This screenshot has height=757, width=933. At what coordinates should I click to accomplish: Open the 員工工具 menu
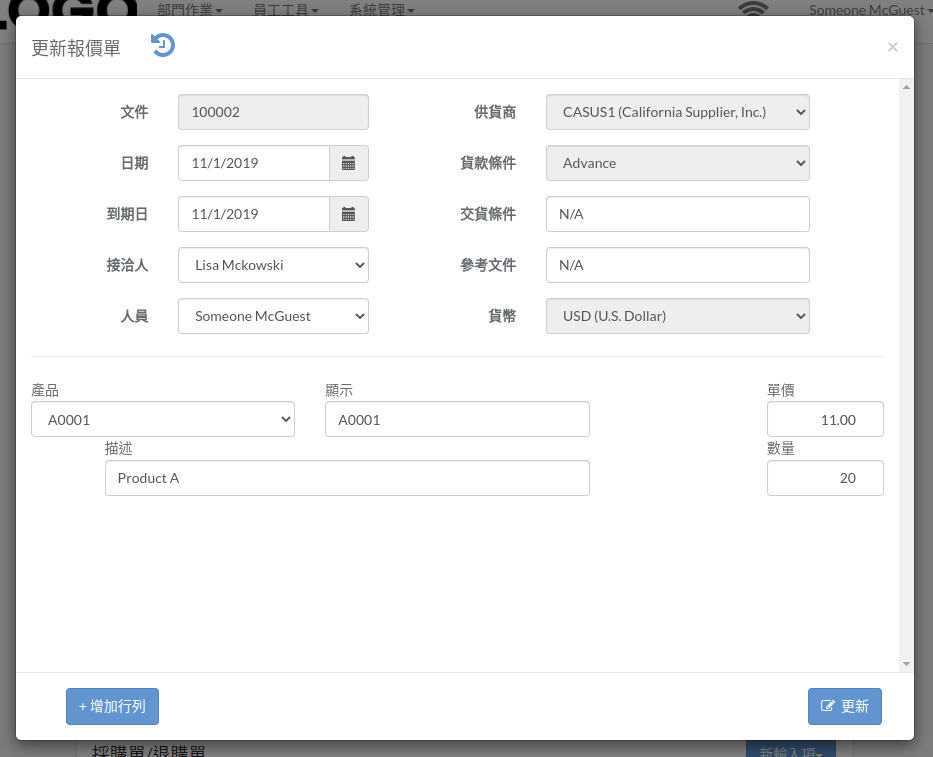click(x=286, y=9)
